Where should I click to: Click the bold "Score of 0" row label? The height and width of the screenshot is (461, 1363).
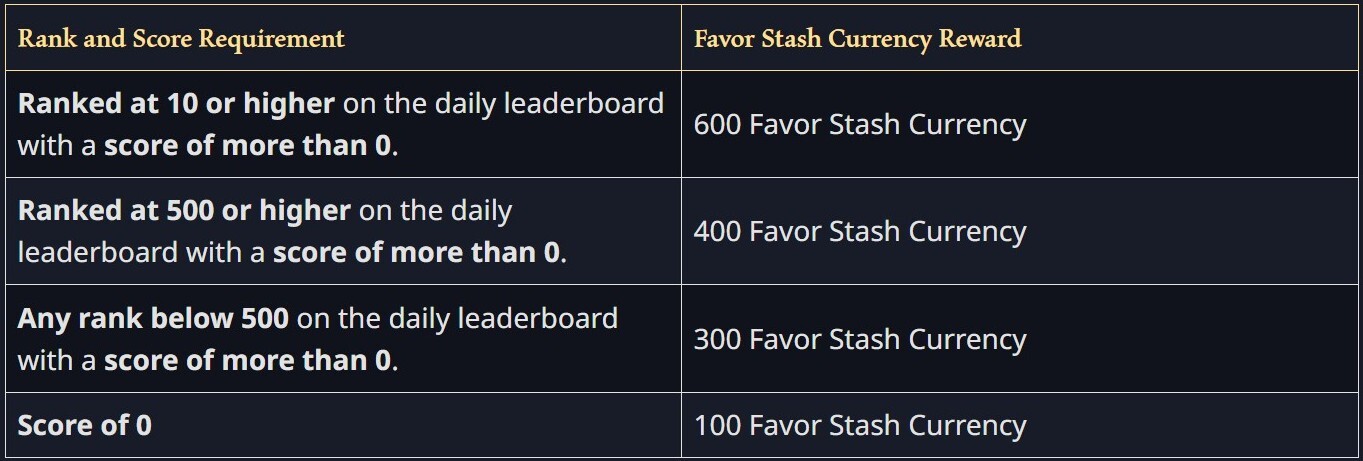pyautogui.click(x=85, y=425)
